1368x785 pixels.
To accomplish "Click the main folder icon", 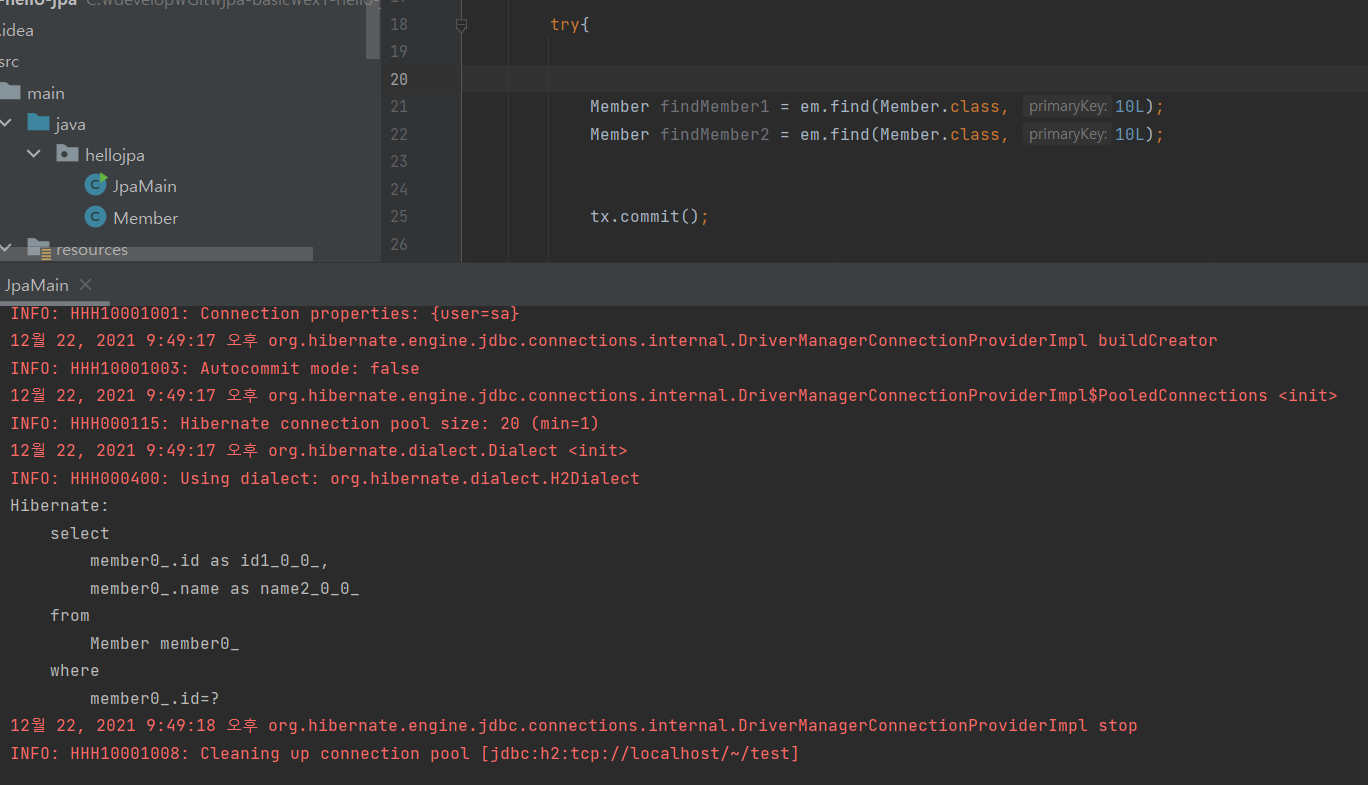I will pyautogui.click(x=10, y=92).
